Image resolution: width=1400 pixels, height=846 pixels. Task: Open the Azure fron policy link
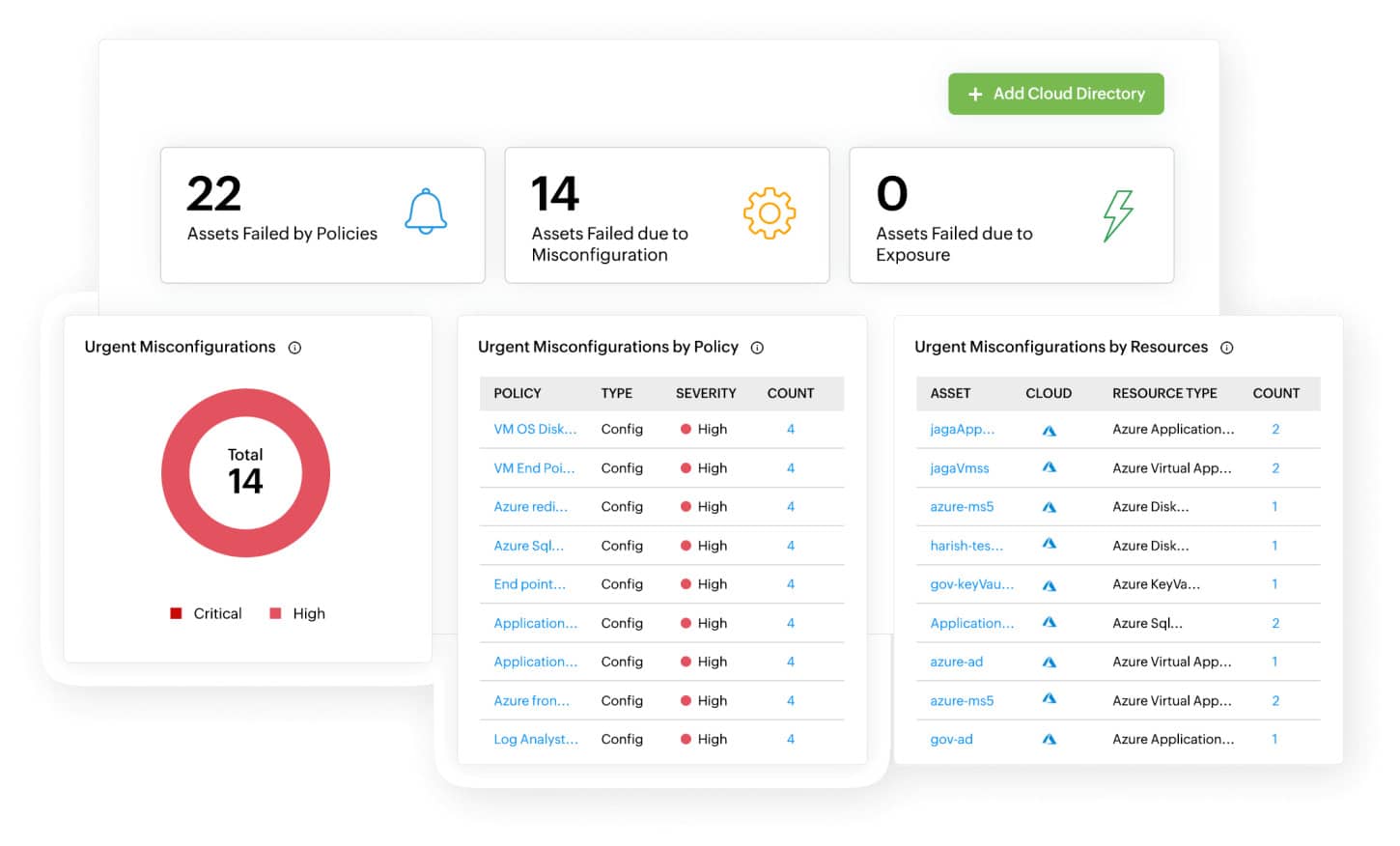[531, 700]
